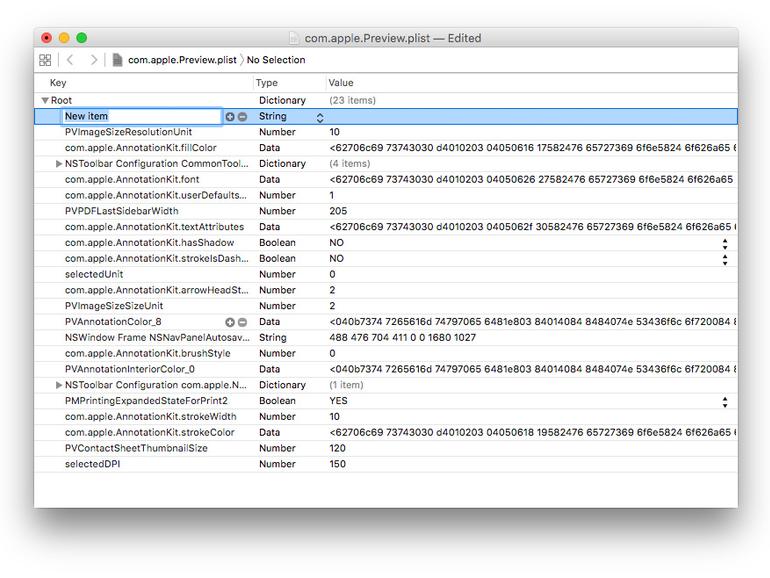This screenshot has height=578, width=770.
Task: Go forward with the right chevron
Action: pos(93,60)
